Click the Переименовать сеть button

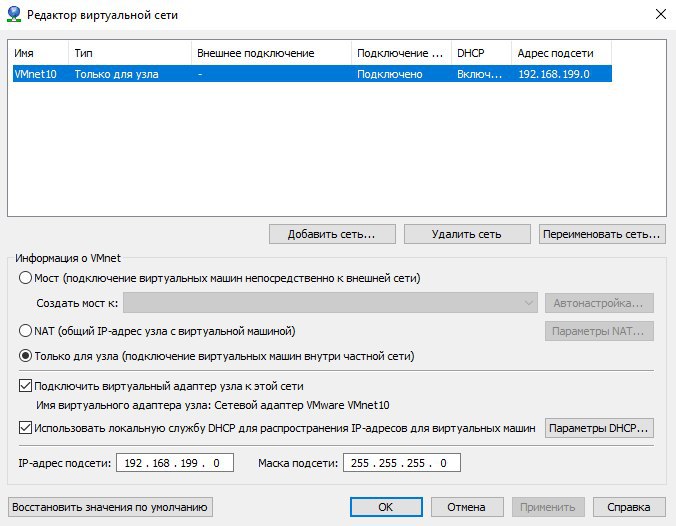tap(602, 234)
